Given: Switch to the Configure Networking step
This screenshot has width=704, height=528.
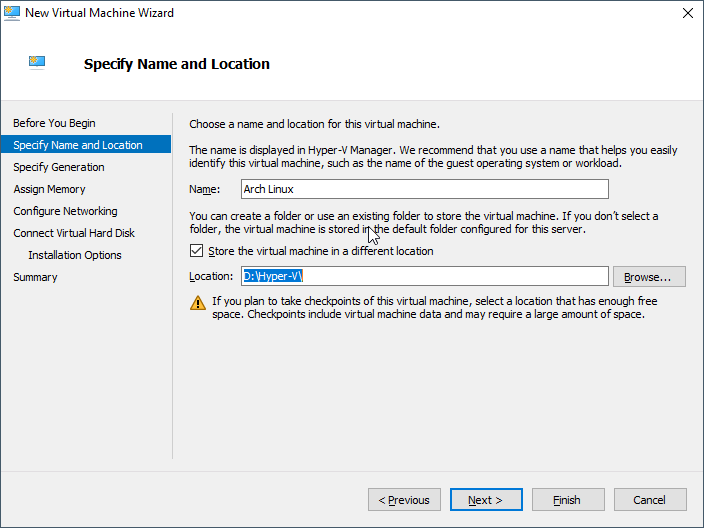Looking at the screenshot, I should [x=65, y=211].
